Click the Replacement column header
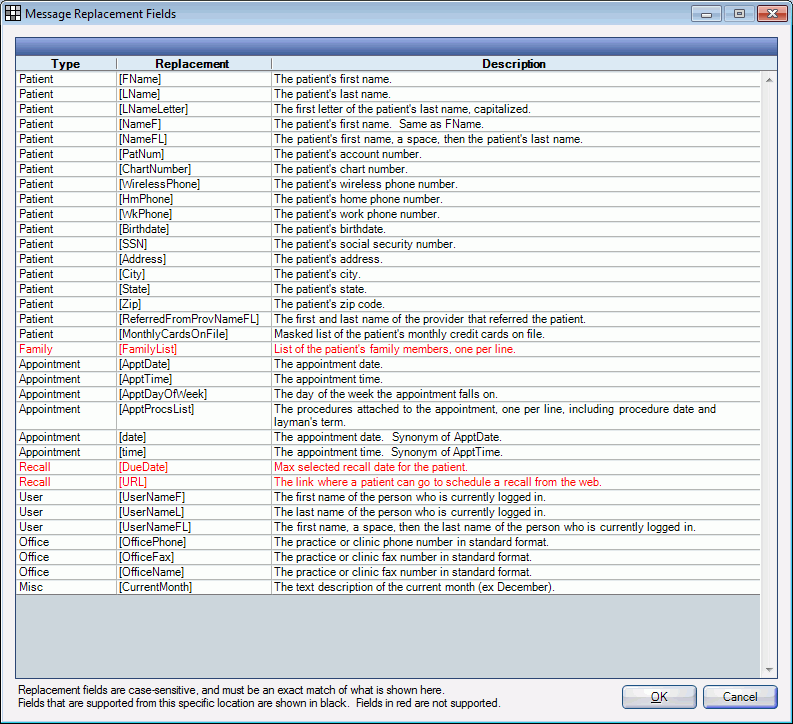Viewport: 793px width, 724px height. (x=192, y=64)
